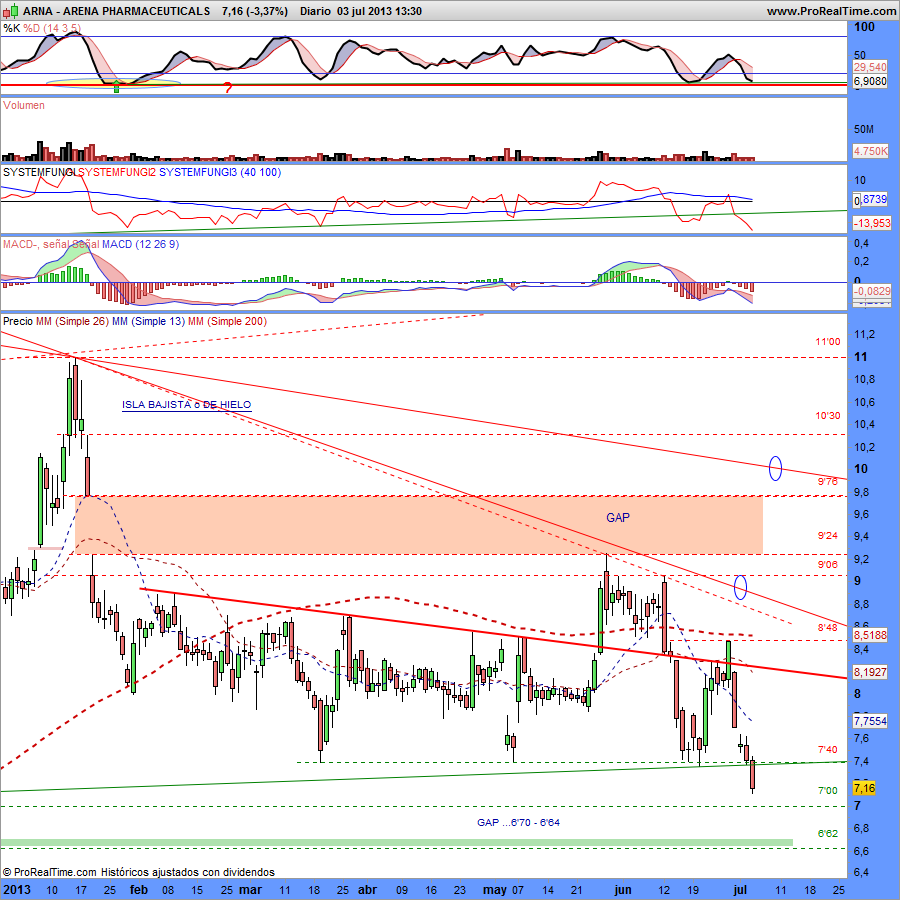Click the 8,1927 moving average value box
900x900 pixels.
tap(870, 672)
